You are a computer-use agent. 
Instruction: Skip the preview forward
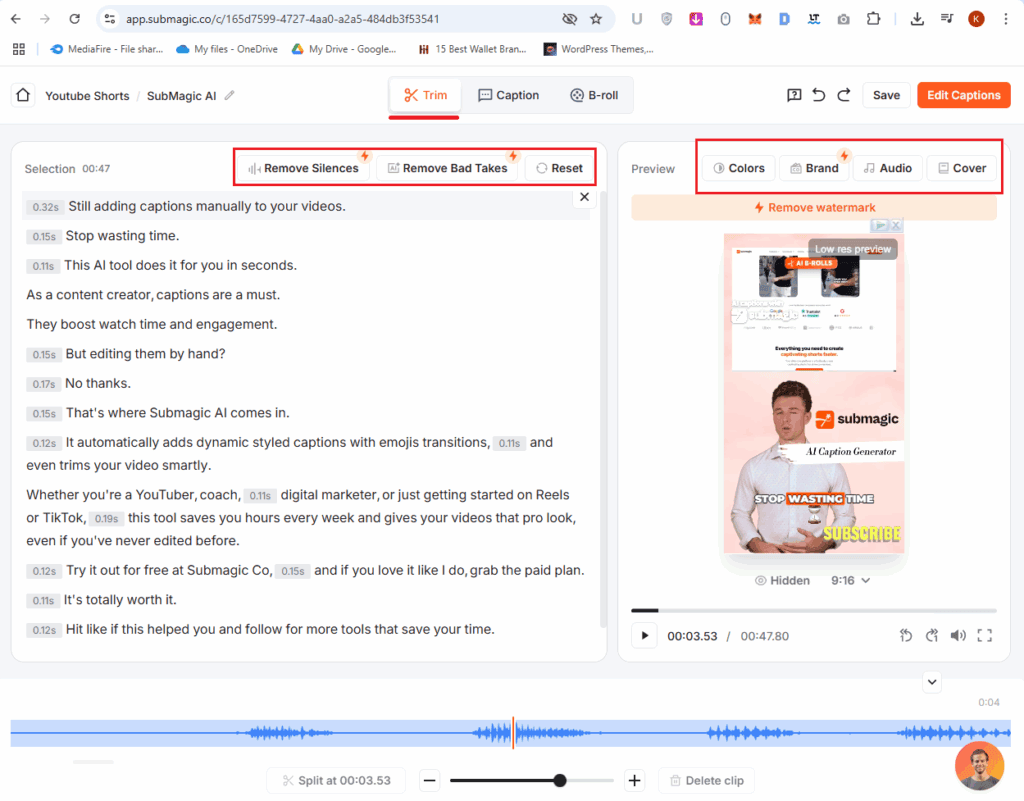tap(932, 636)
